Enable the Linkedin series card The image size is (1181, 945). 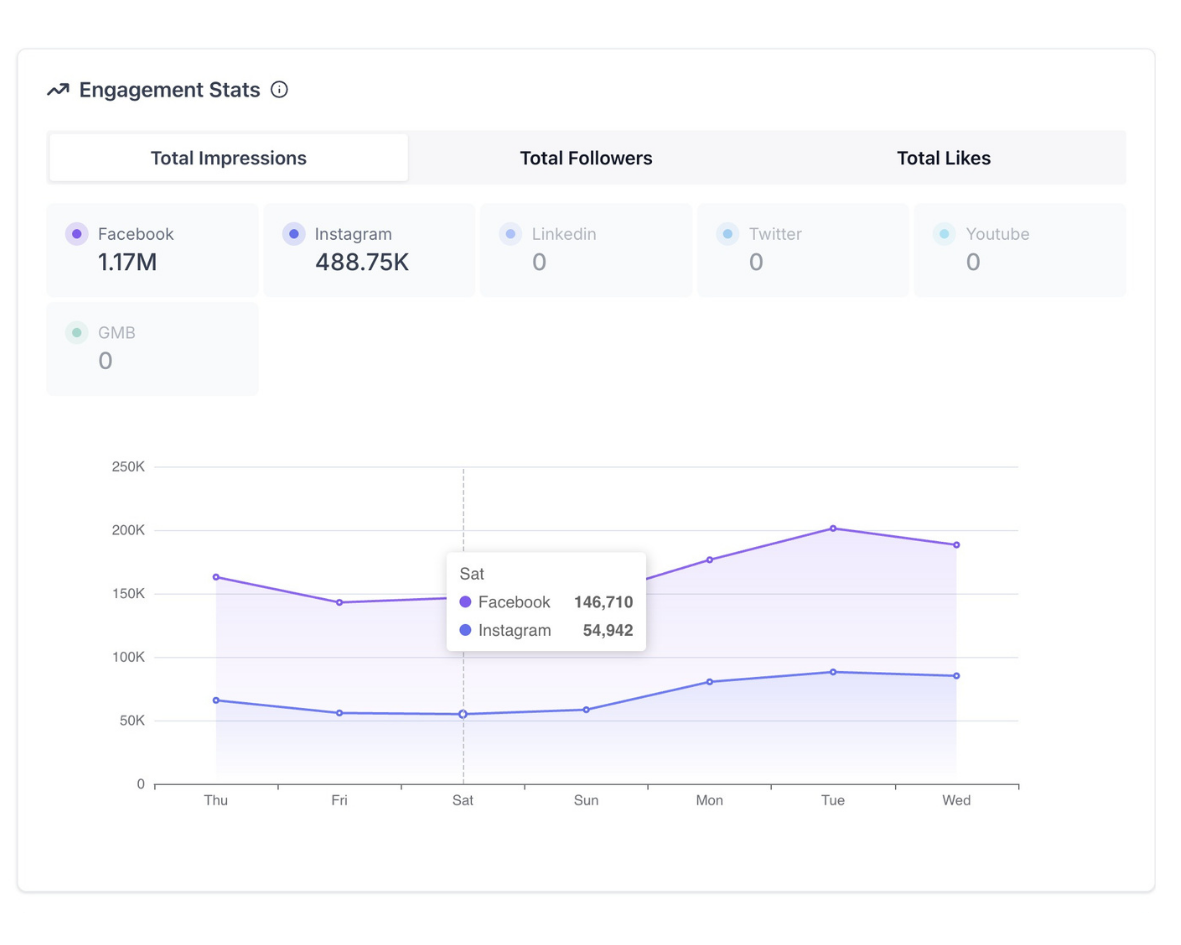(x=587, y=250)
